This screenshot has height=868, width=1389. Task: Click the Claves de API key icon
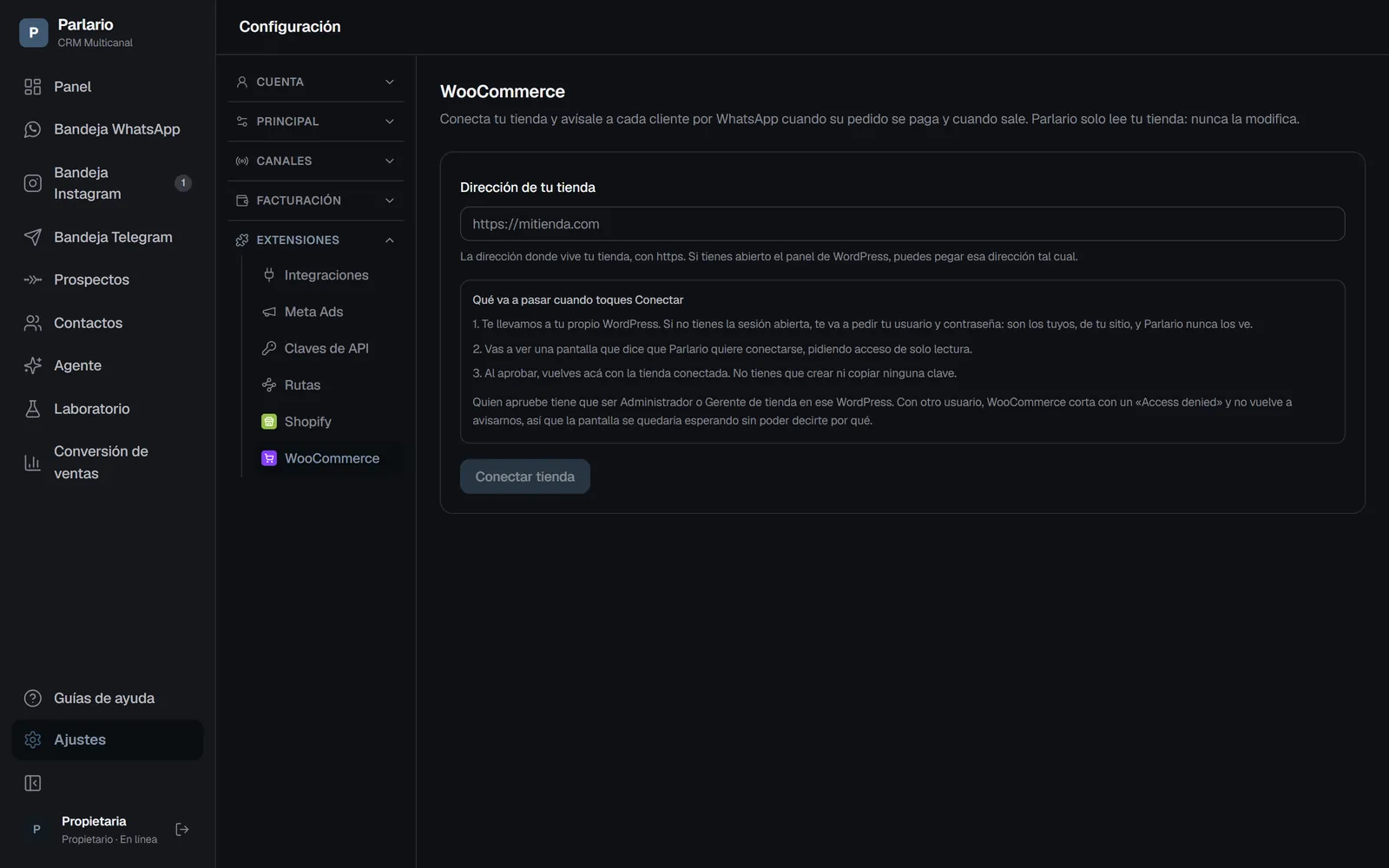point(269,348)
